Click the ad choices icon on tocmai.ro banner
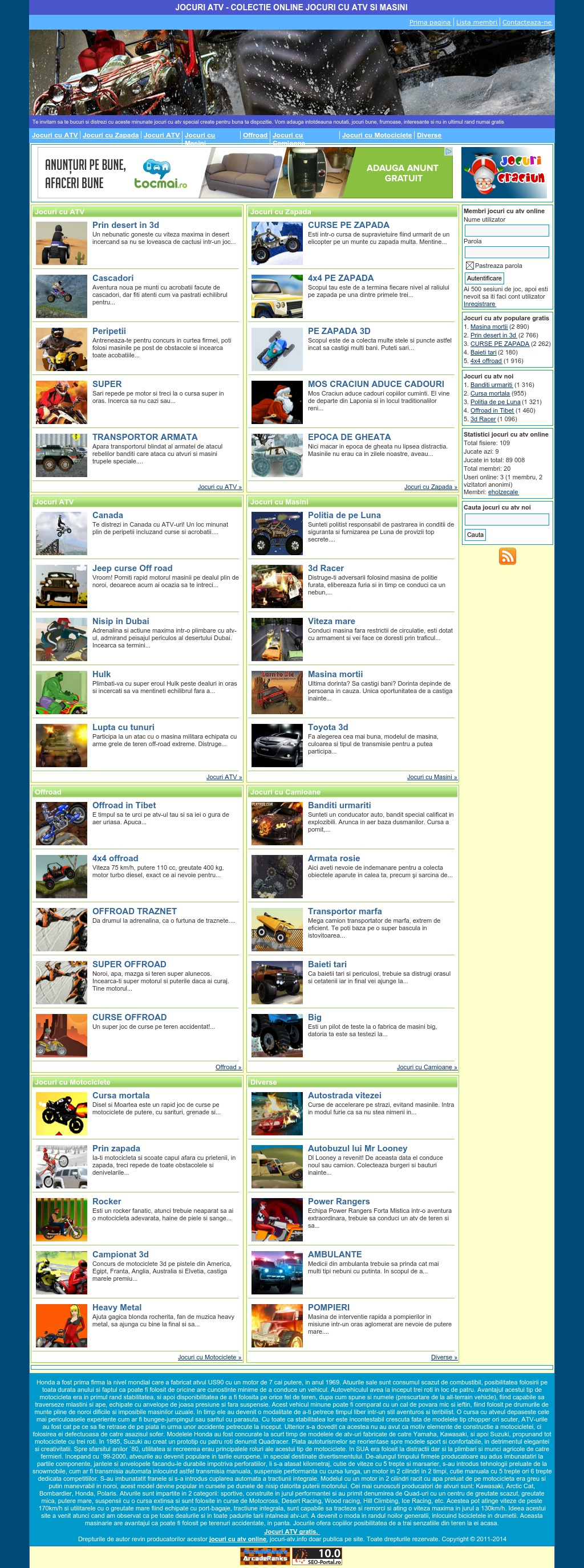The image size is (584, 1568). (x=449, y=151)
